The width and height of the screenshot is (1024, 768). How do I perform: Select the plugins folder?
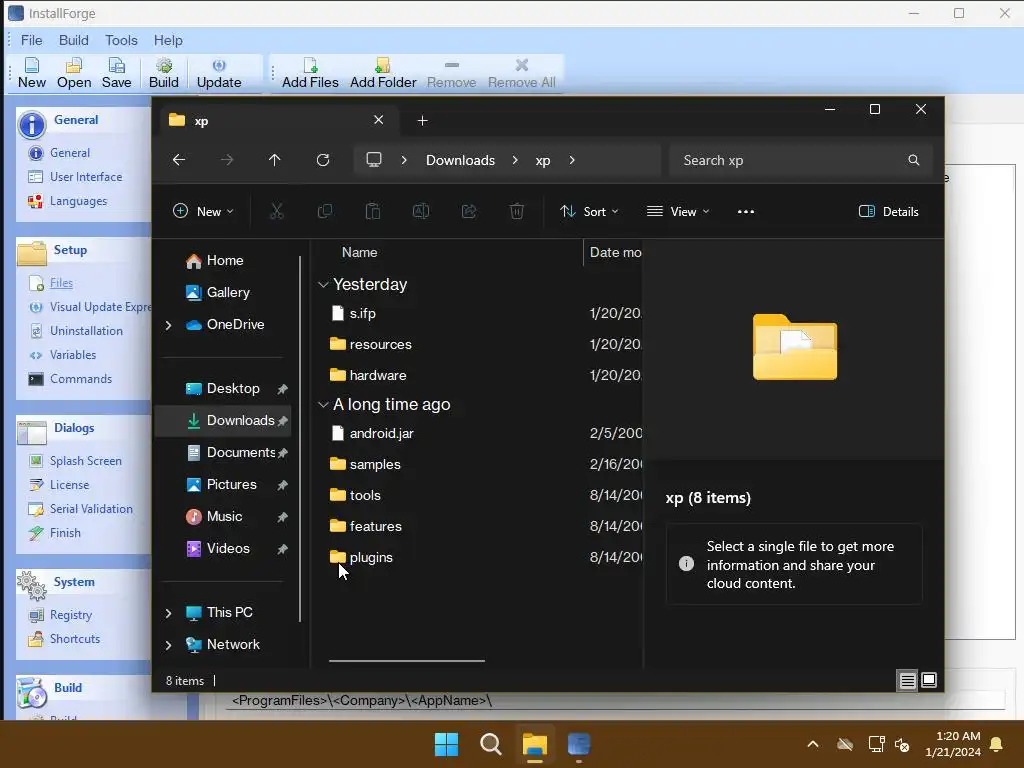(x=371, y=557)
